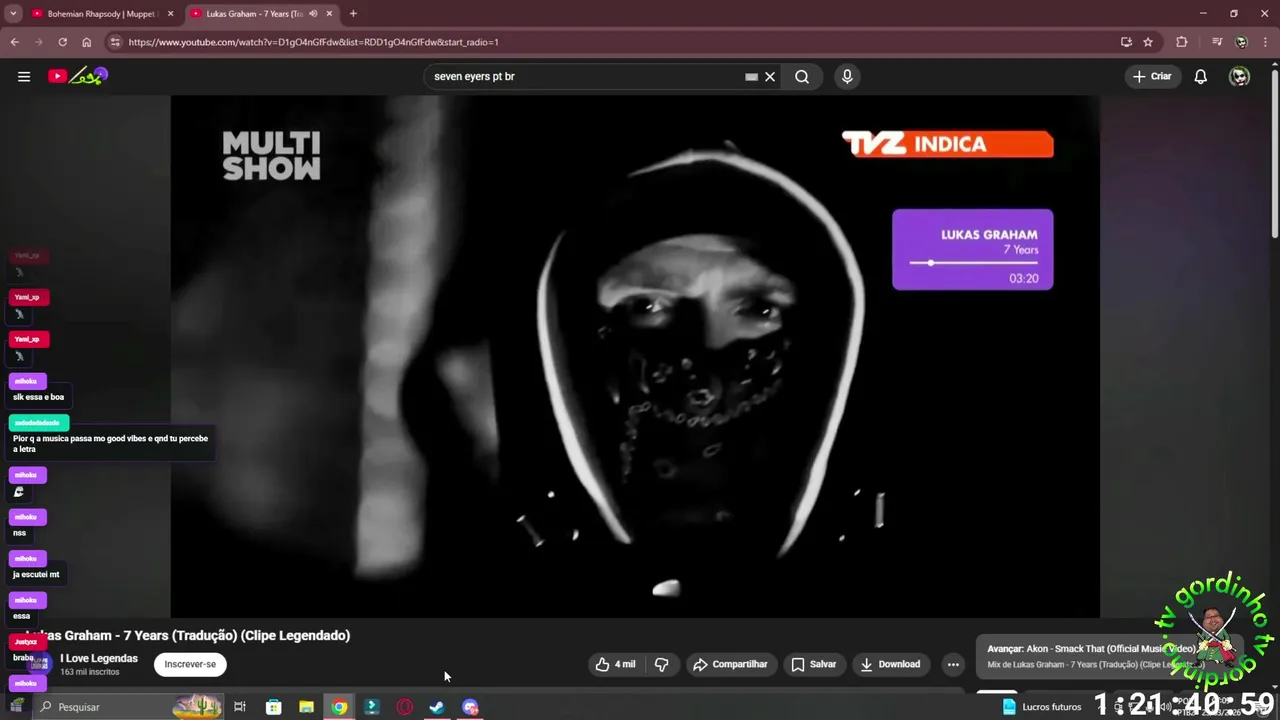
Task: Open Steam from the taskbar
Action: coord(437,707)
